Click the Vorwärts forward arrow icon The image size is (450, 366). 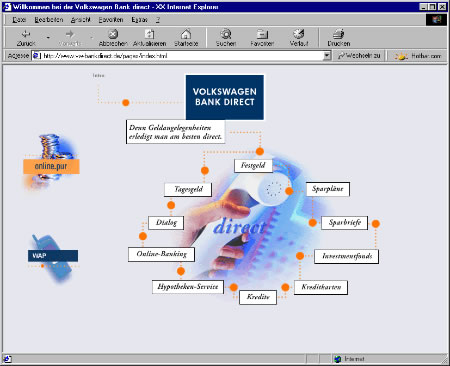pyautogui.click(x=70, y=34)
